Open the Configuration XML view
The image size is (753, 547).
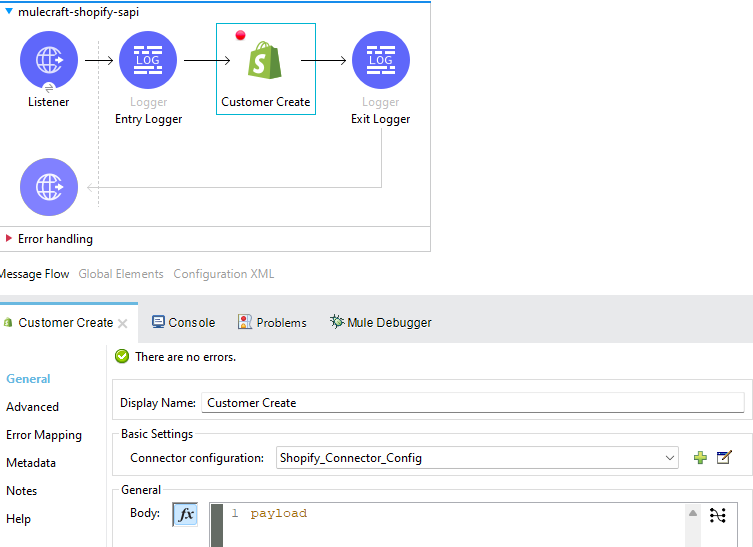[223, 274]
